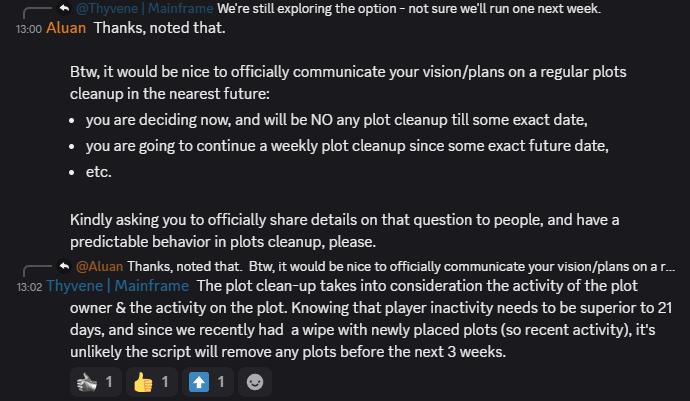The width and height of the screenshot is (690, 401).
Task: Click the 13:02 message timestamp
Action: (x=28, y=287)
